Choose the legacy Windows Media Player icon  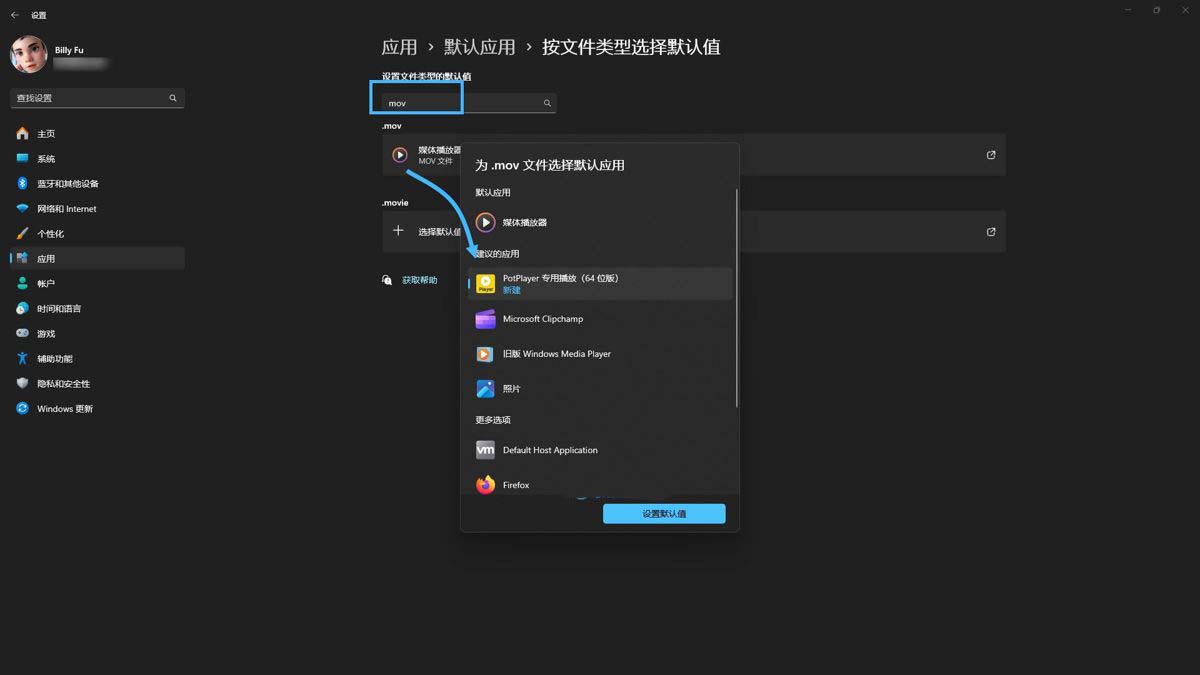click(x=485, y=354)
